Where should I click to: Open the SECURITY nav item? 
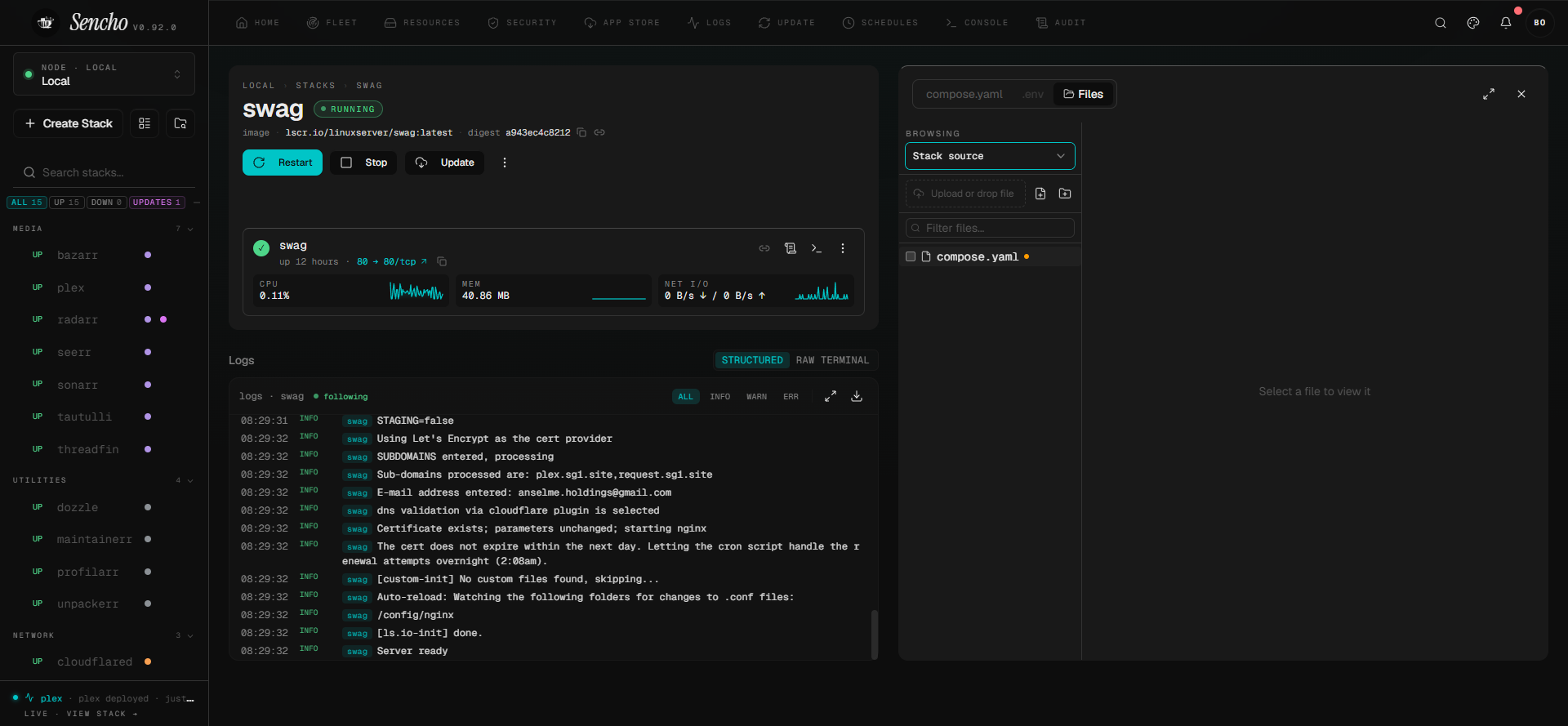pyautogui.click(x=522, y=23)
